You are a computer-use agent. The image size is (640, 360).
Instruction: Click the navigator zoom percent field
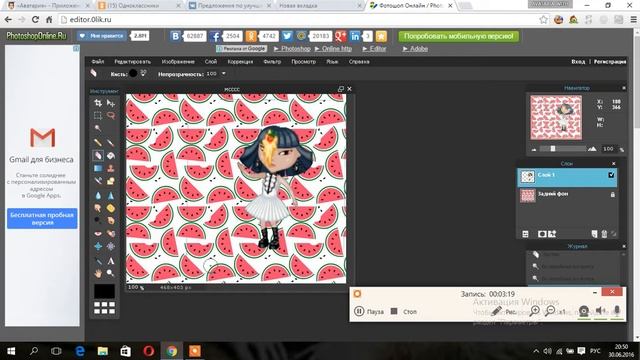[x=608, y=149]
